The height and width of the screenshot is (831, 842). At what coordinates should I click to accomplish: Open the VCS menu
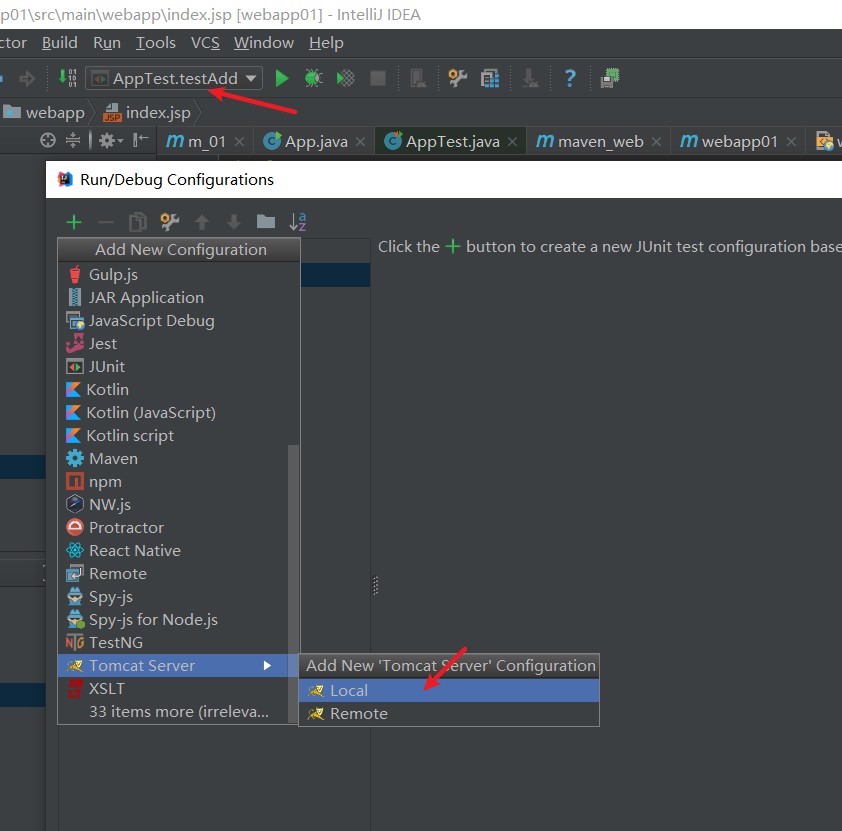click(x=205, y=43)
